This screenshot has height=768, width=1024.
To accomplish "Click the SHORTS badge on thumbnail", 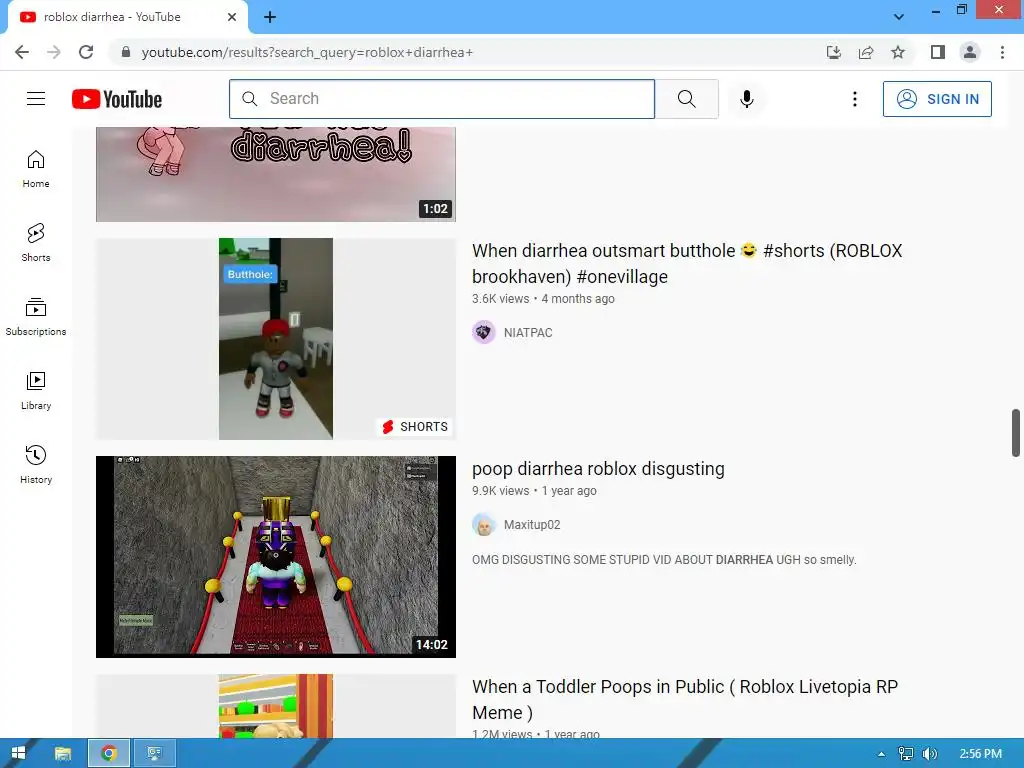I will (x=415, y=426).
